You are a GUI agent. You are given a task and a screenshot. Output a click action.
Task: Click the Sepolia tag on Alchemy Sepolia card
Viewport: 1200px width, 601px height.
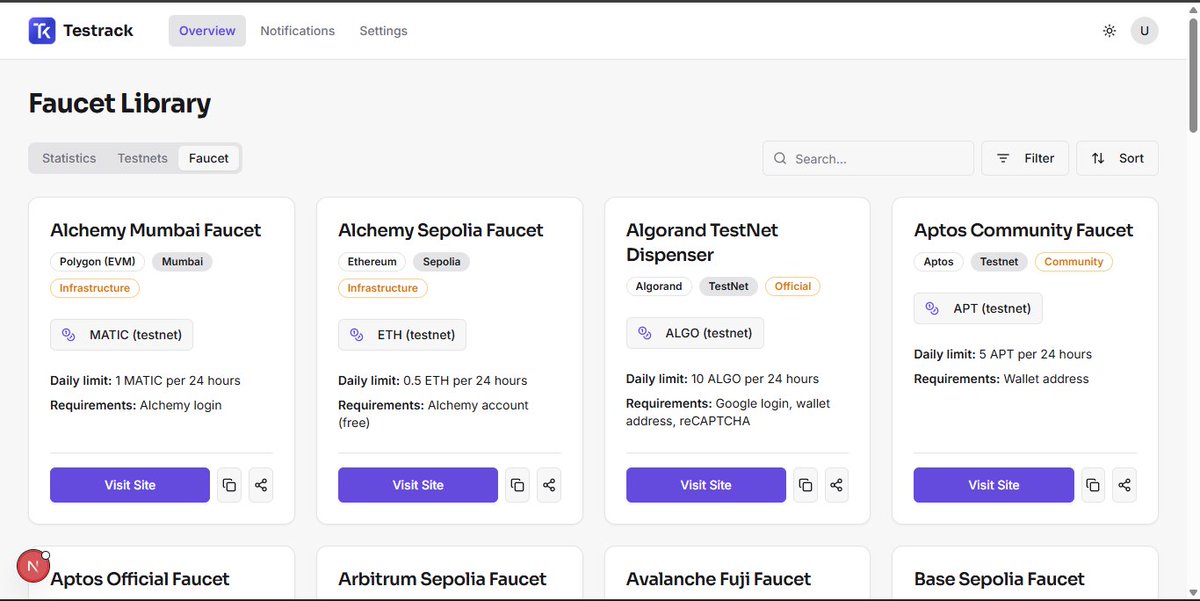coord(442,262)
